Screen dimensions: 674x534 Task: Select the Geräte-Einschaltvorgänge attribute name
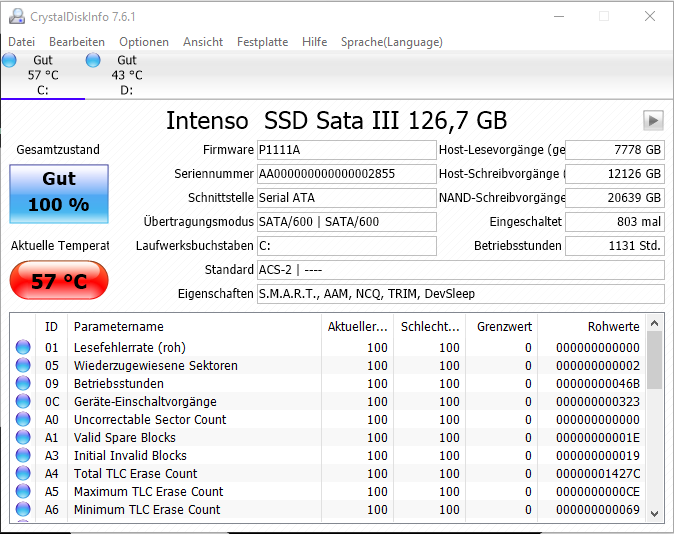coord(145,402)
